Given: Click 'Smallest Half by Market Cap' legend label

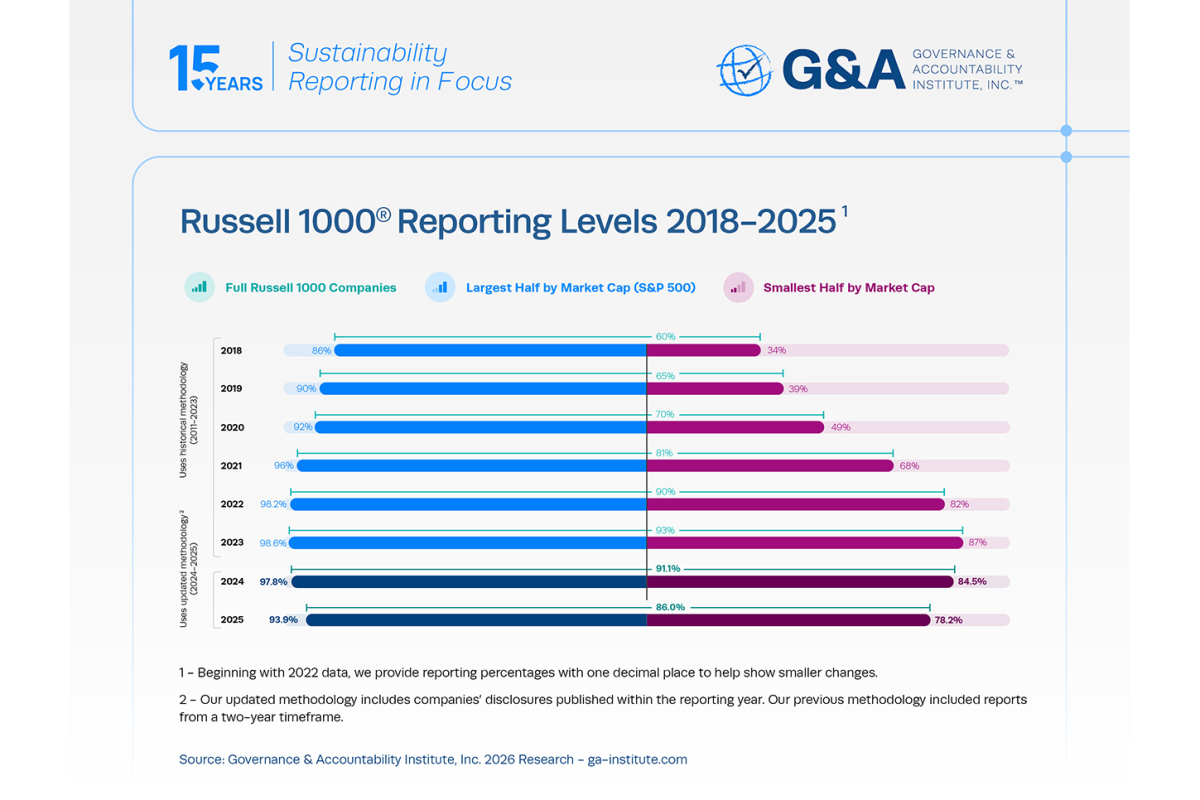Looking at the screenshot, I should click(849, 288).
